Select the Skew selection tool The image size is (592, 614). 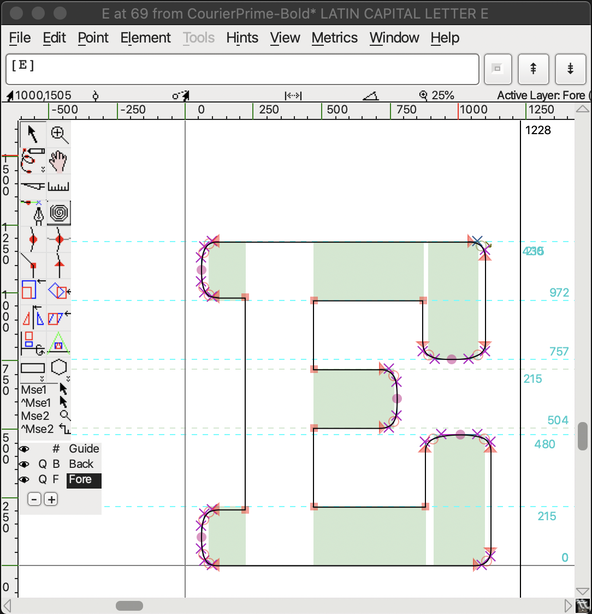[x=59, y=317]
